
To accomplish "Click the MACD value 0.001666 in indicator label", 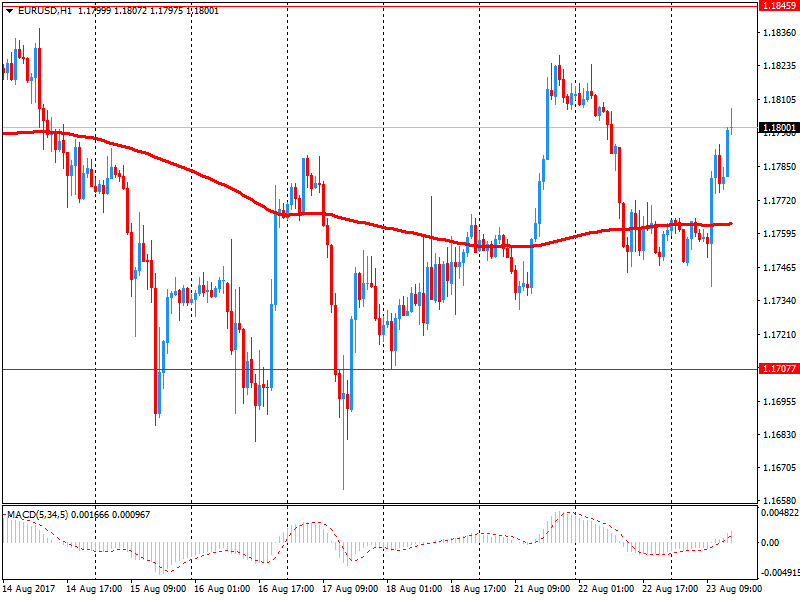I will [90, 515].
